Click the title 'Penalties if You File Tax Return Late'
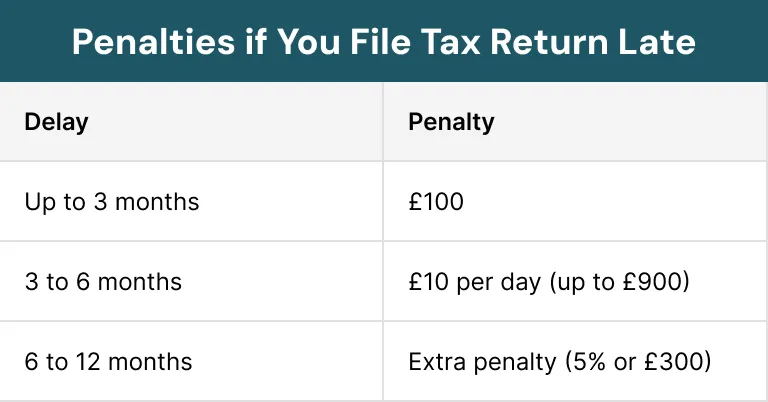This screenshot has height=402, width=768. pos(384,42)
